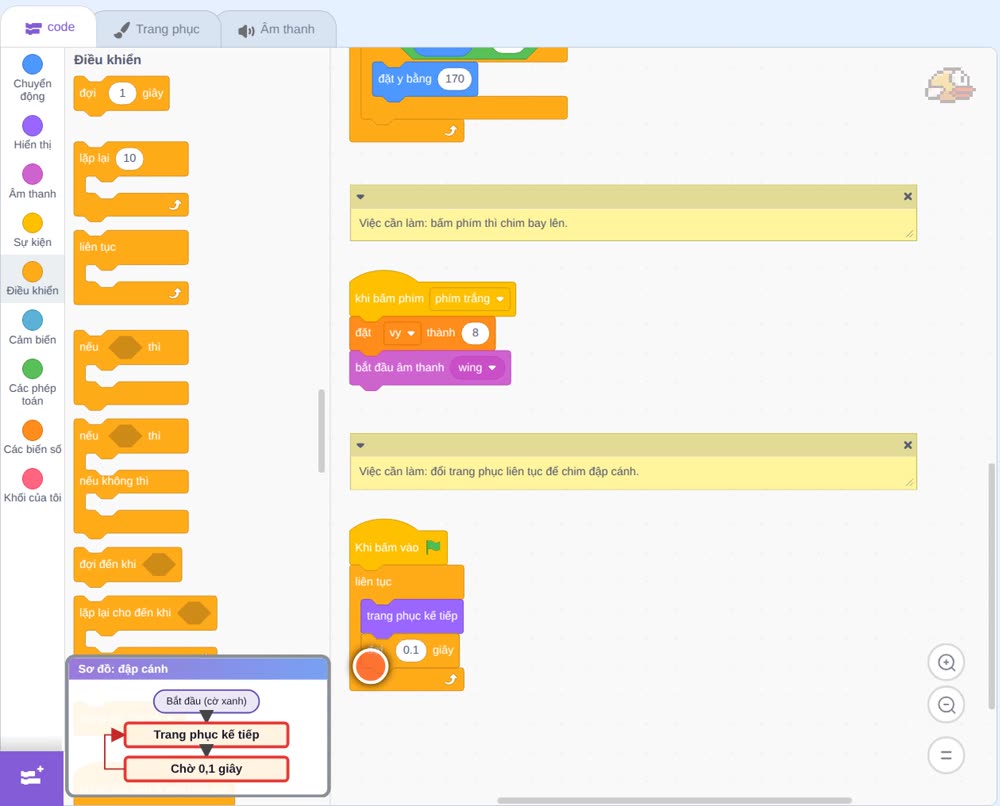
Task: Open the Cảm biến block category
Action: (x=33, y=327)
